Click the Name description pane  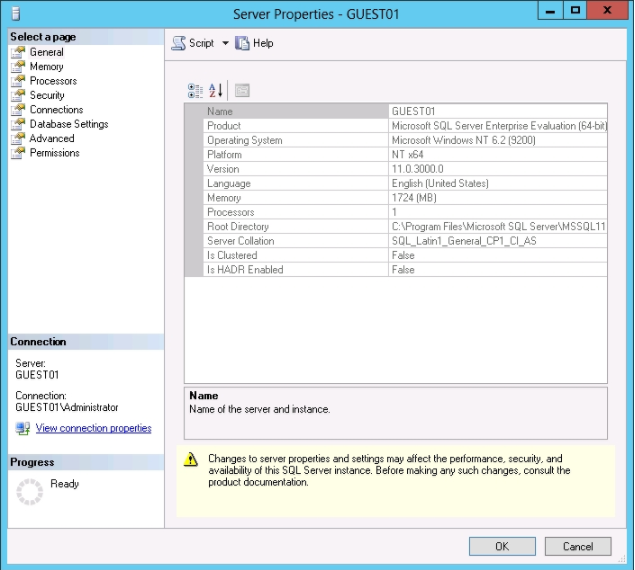pos(396,413)
